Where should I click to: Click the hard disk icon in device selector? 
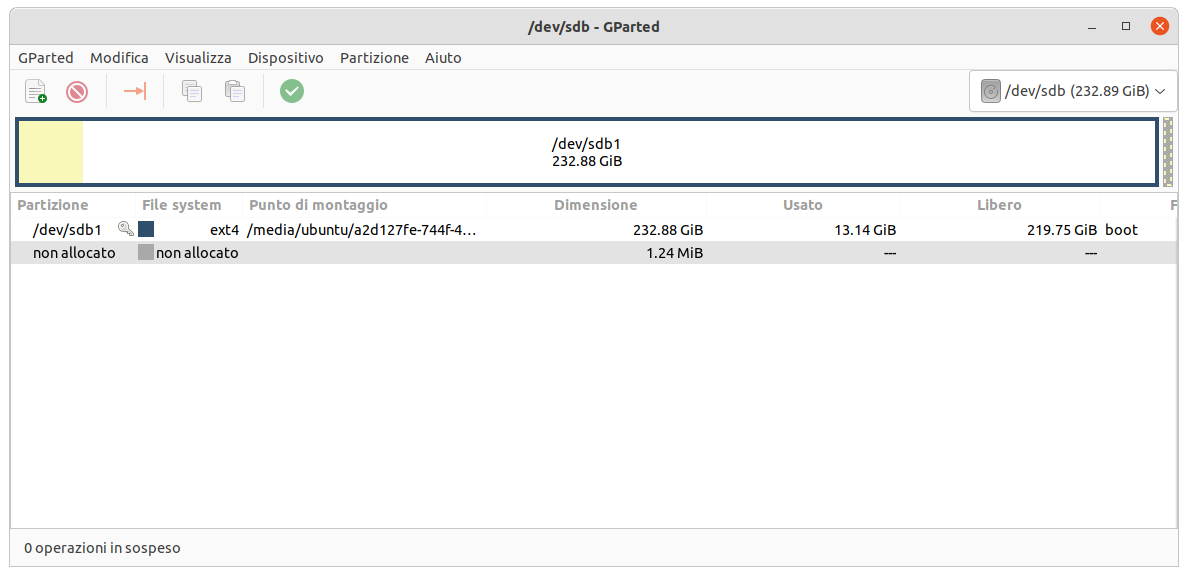click(990, 92)
